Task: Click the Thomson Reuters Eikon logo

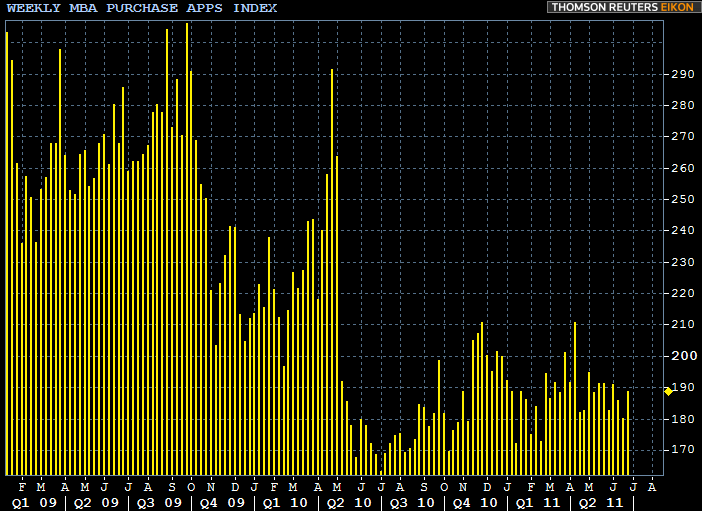Action: point(622,7)
